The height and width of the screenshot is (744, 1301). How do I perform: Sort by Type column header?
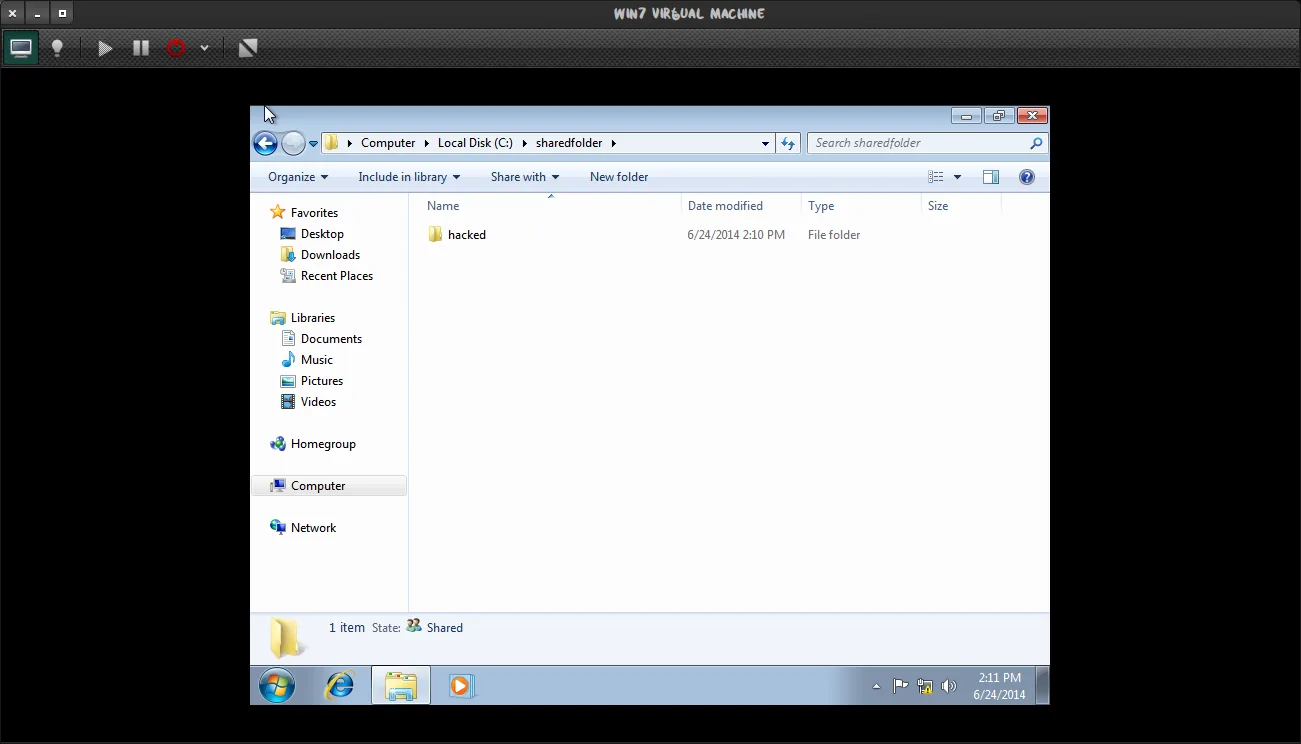821,206
